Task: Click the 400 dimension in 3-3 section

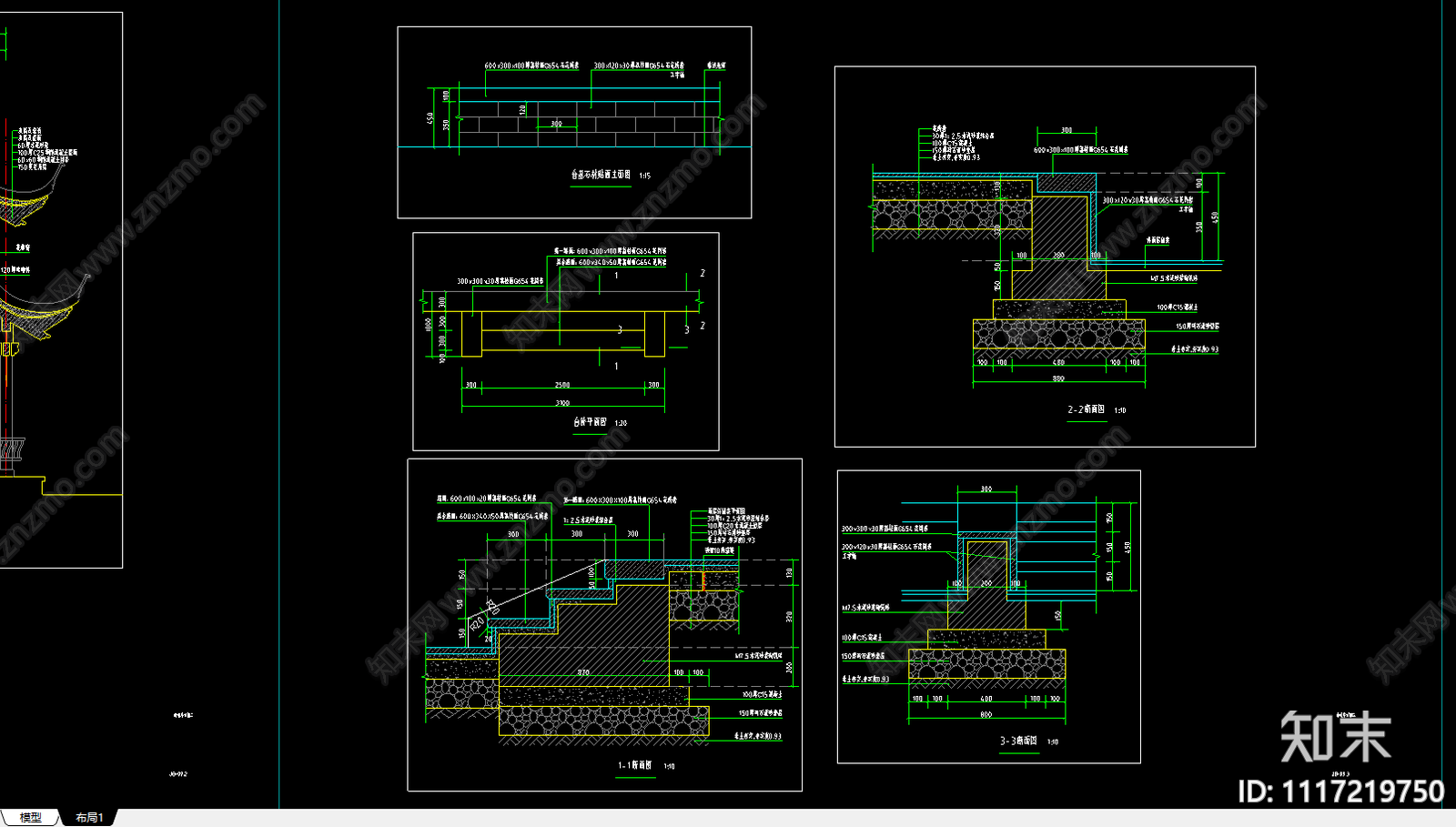Action: (x=986, y=699)
